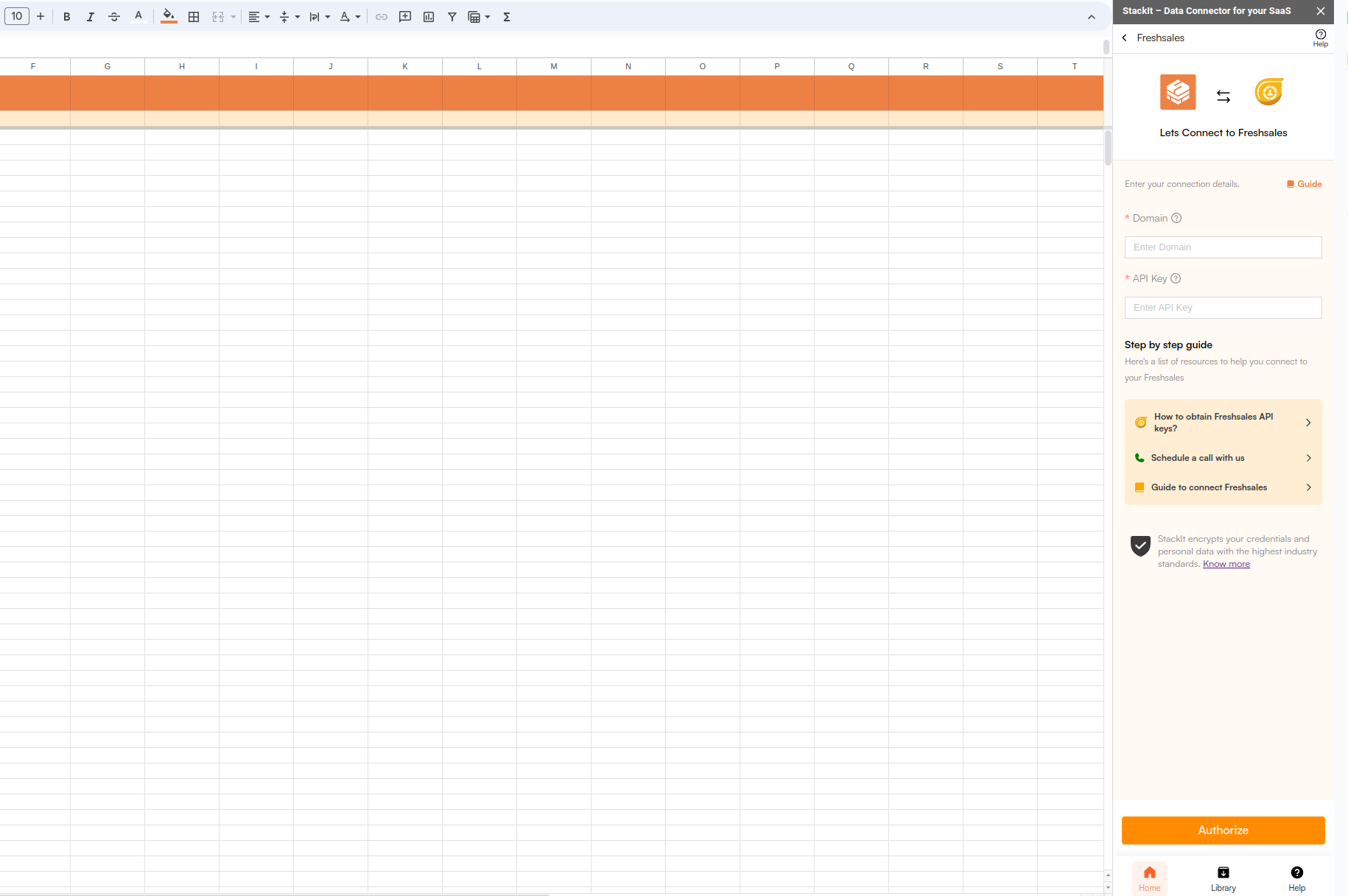
Task: Open the merge cells dropdown arrow
Action: (x=234, y=17)
